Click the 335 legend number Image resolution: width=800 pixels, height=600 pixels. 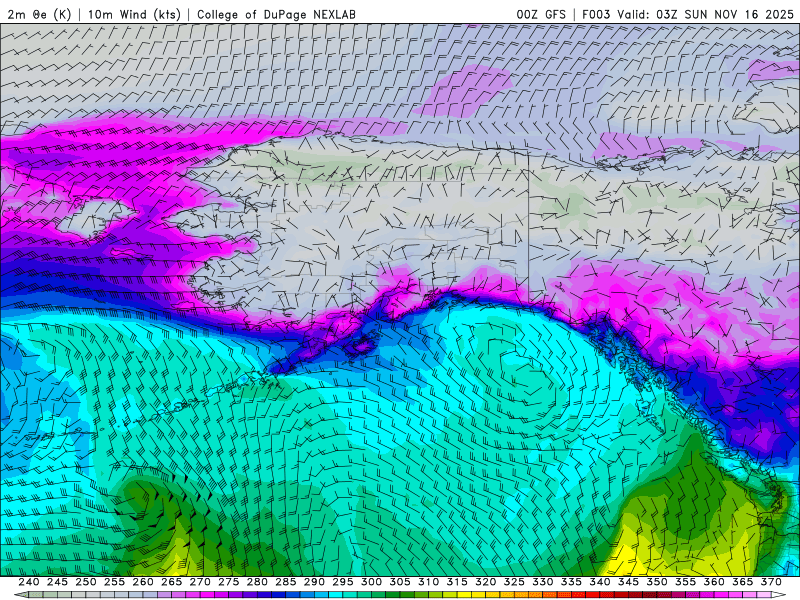[571, 582]
